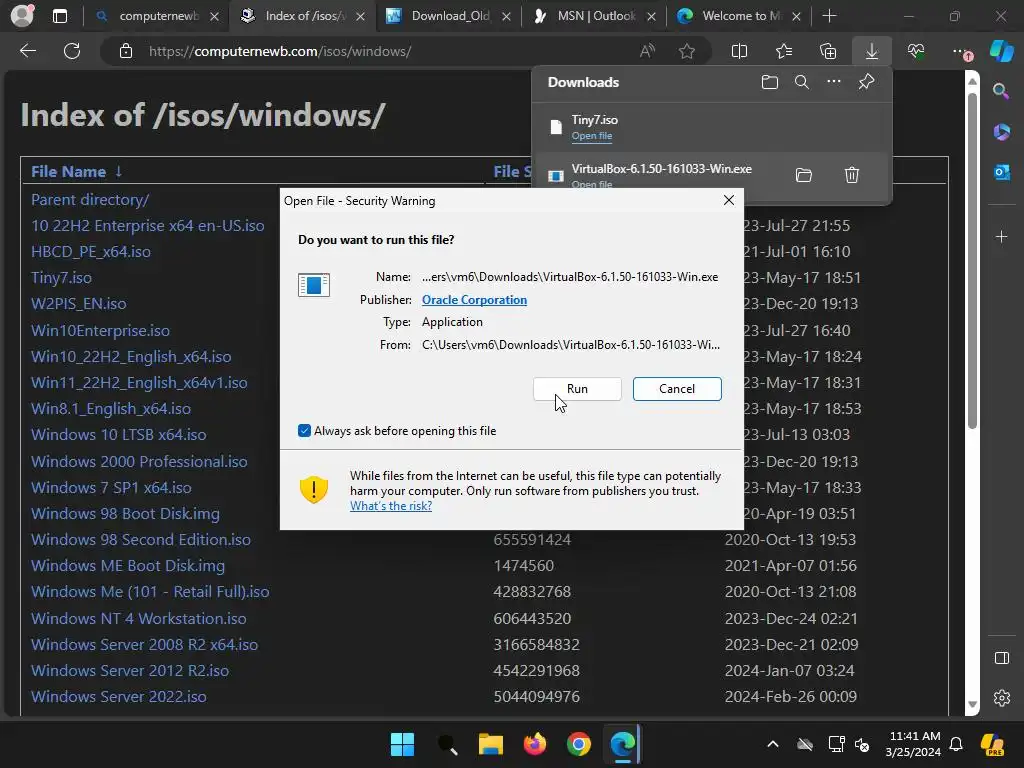Uncheck Always ask before opening this file
Screen dimensions: 1024x768
[x=304, y=431]
